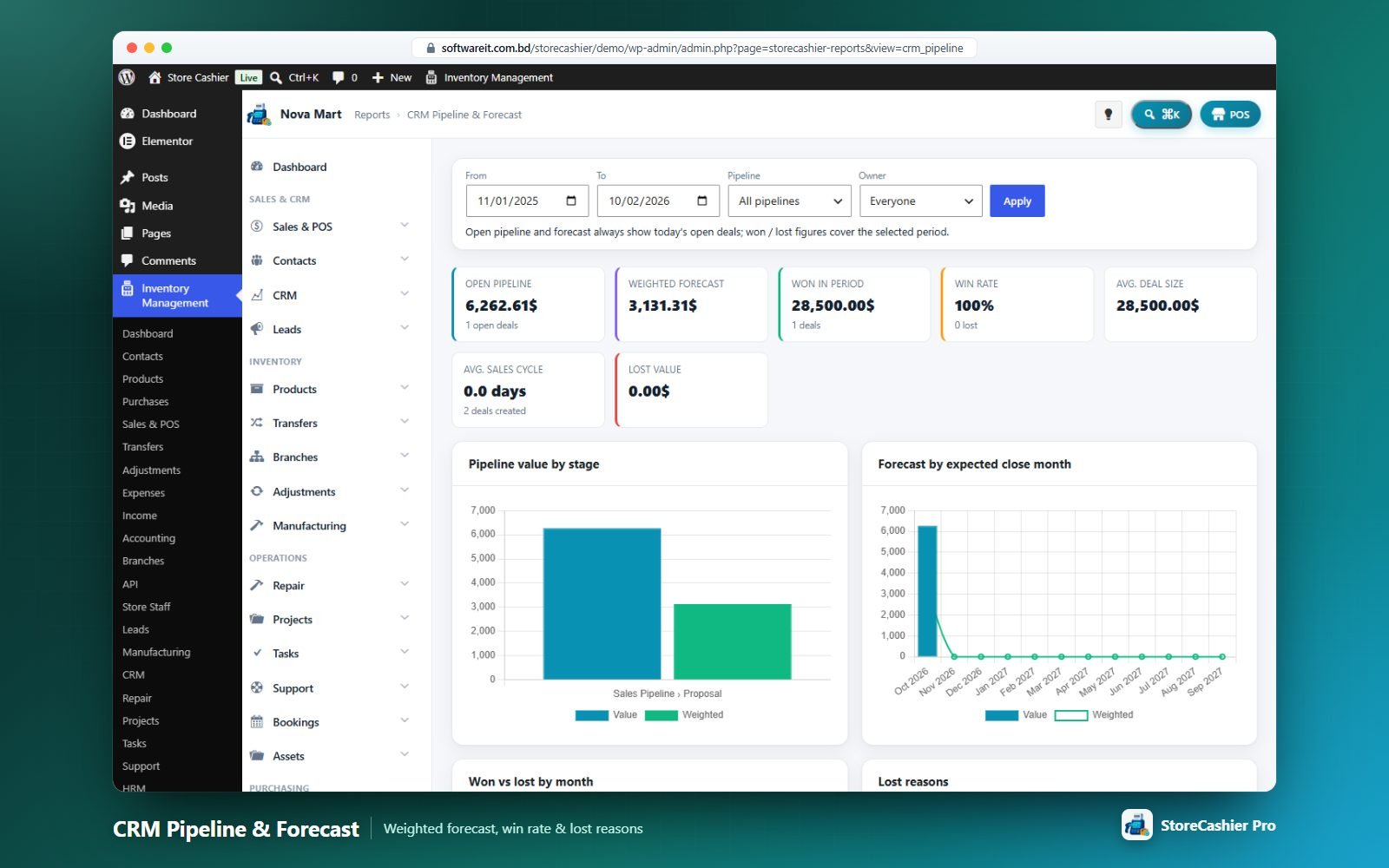Click the Ctrl+K search magnifier icon
The height and width of the screenshot is (868, 1389).
pyautogui.click(x=276, y=77)
